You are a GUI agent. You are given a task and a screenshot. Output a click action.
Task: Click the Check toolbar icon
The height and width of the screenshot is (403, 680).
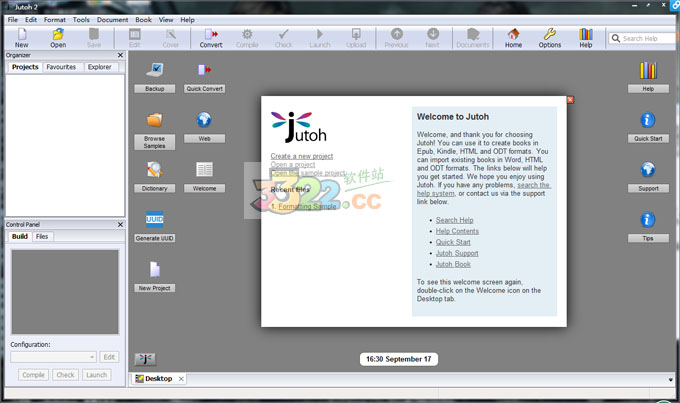pyautogui.click(x=284, y=38)
